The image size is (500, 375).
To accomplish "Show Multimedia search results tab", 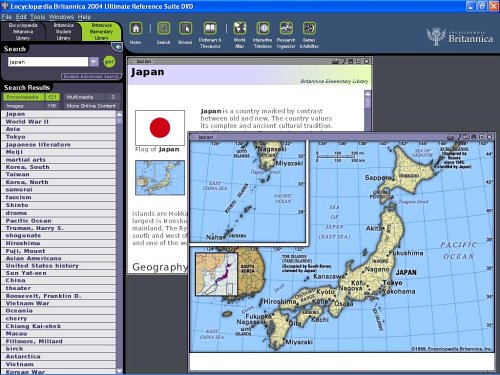I will point(91,97).
